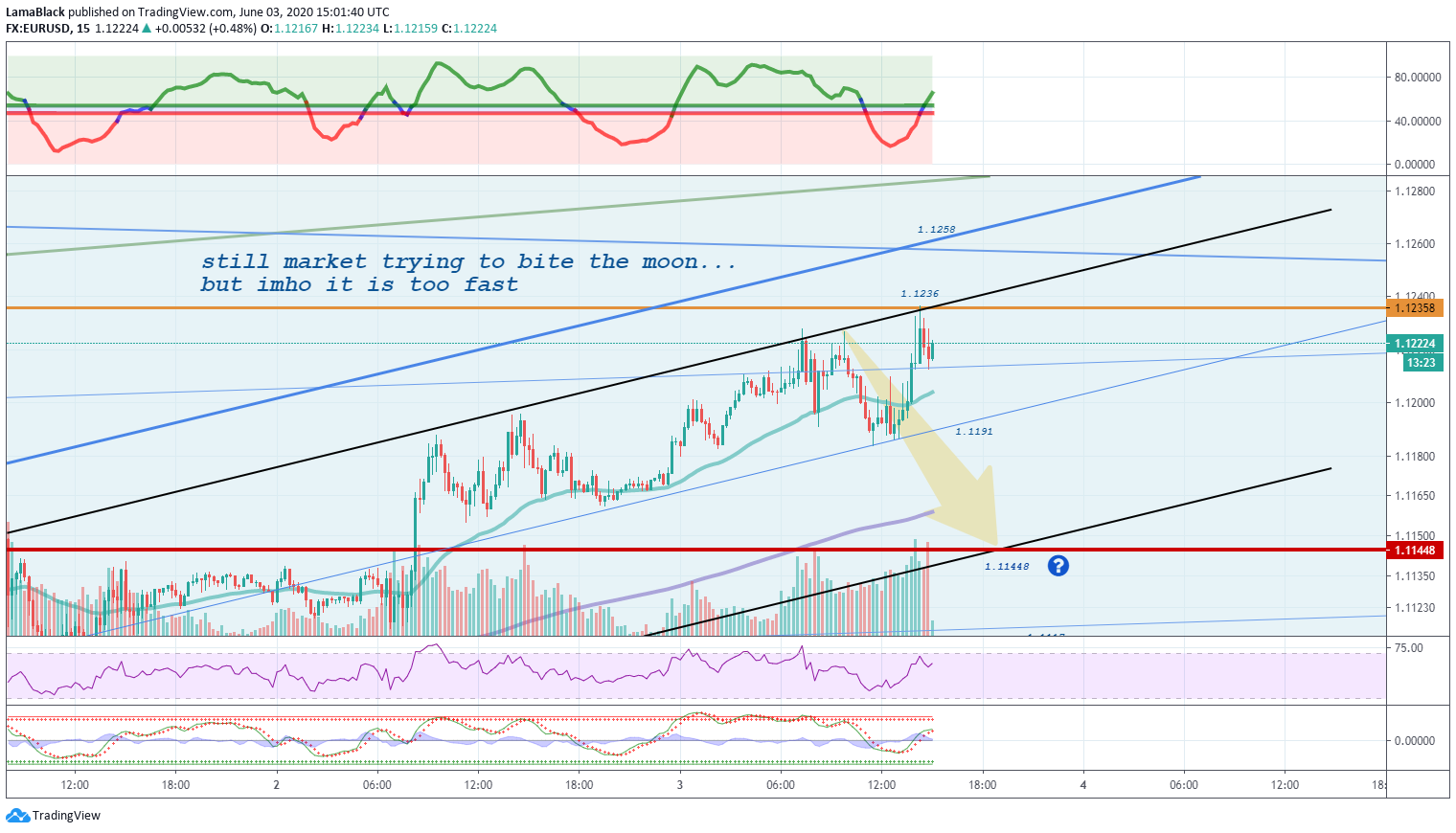Click the L:1.12159 low value
This screenshot has height=833, width=1456.
[x=410, y=29]
